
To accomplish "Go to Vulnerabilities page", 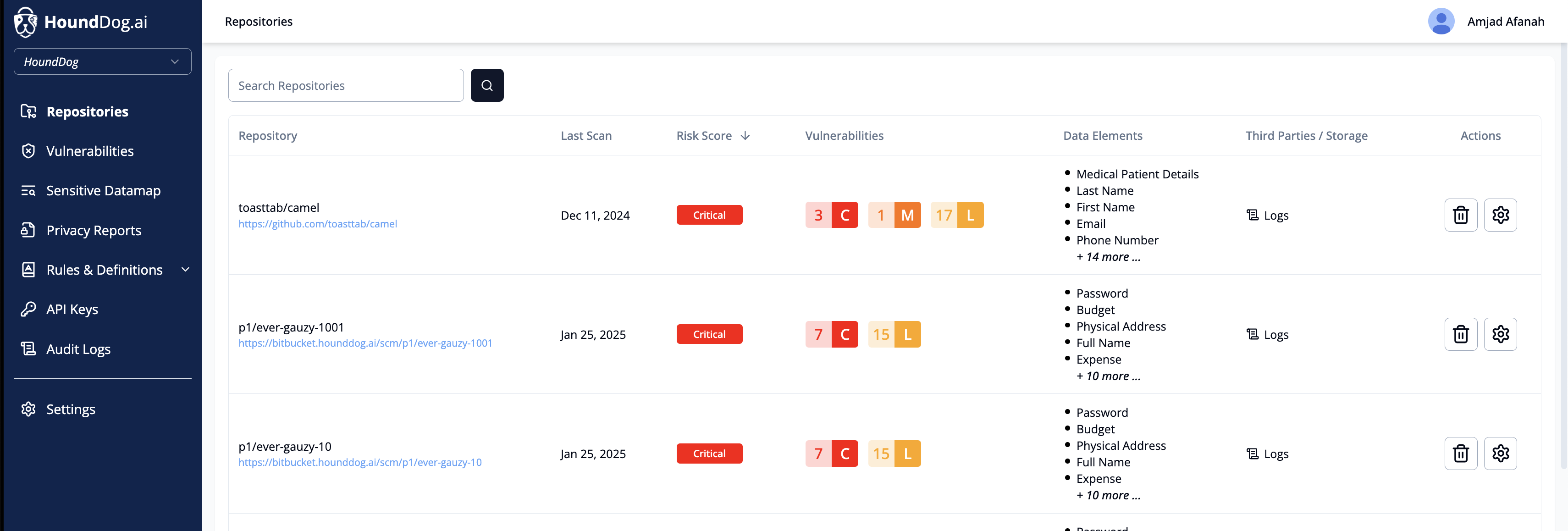I will [x=89, y=151].
